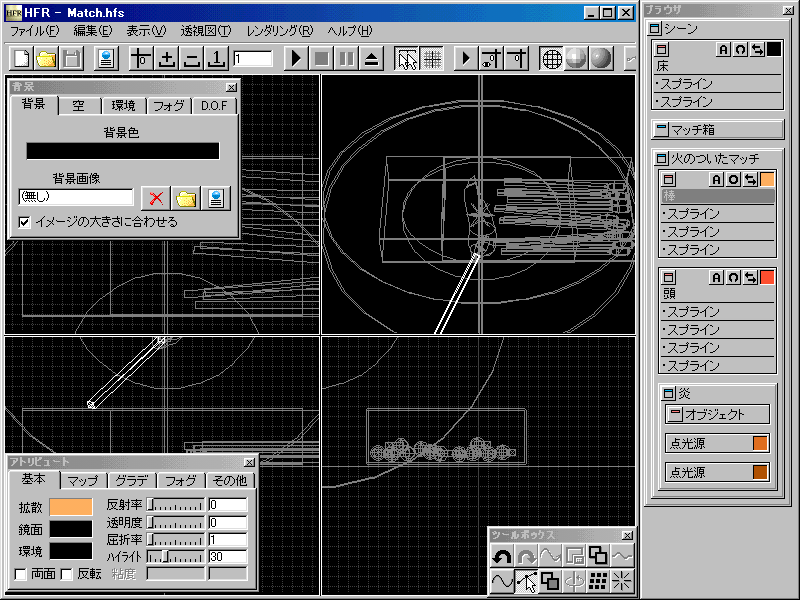Open a file using the main toolbar folder icon
This screenshot has width=800, height=600.
[46, 59]
